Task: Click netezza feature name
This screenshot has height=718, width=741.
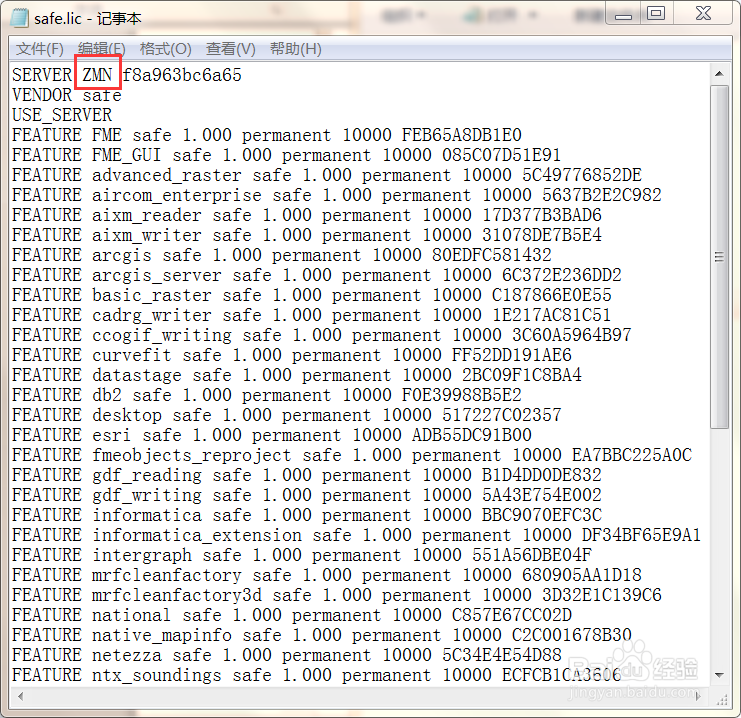Action: (127, 655)
